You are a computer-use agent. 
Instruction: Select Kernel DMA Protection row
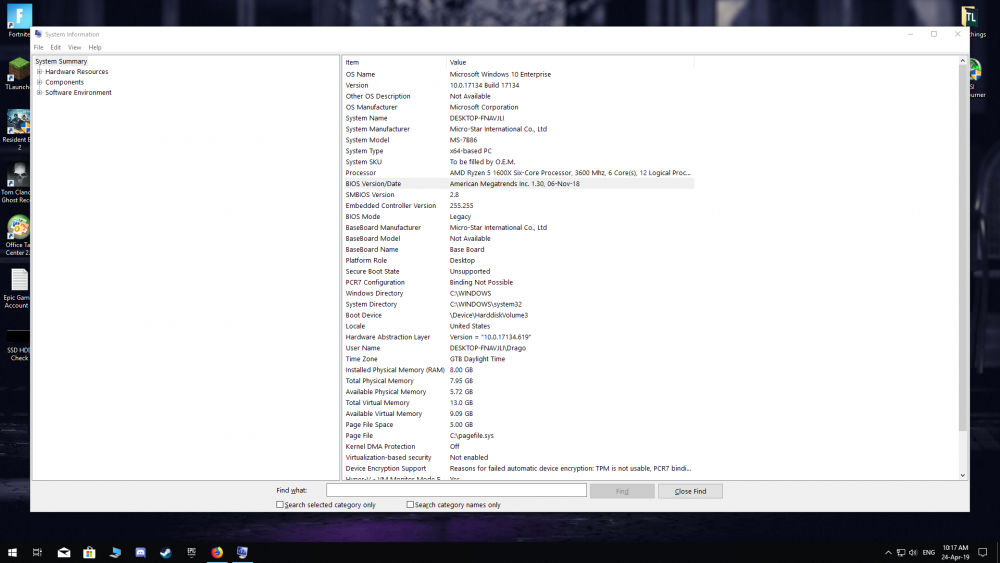[518, 446]
